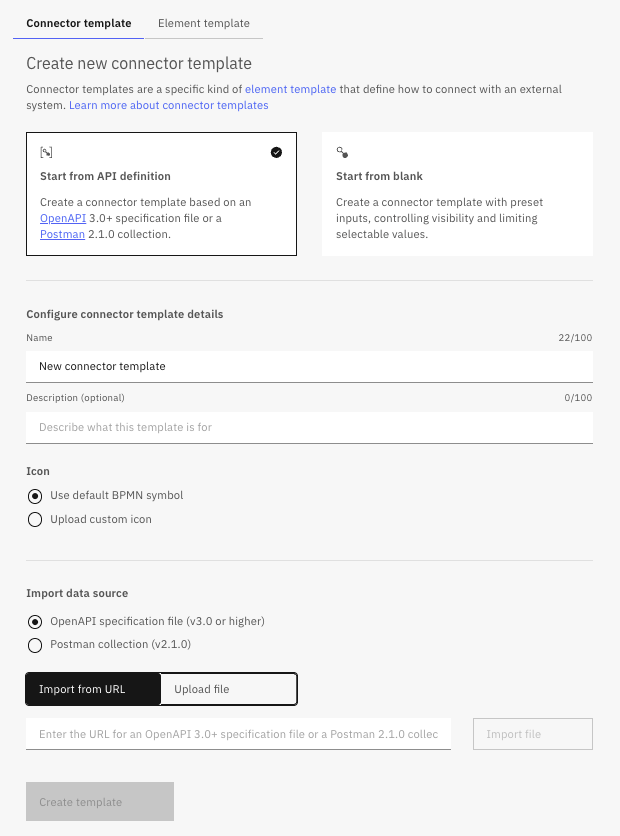
Task: Select the Connector template tab
Action: click(78, 23)
